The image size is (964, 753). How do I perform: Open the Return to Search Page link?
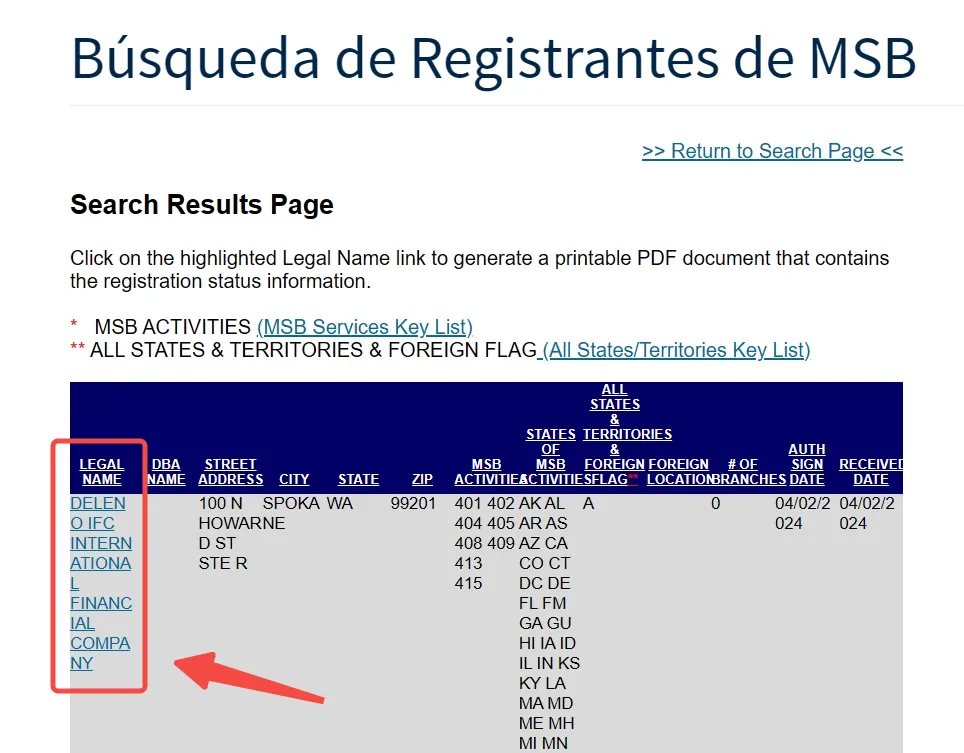[x=772, y=151]
